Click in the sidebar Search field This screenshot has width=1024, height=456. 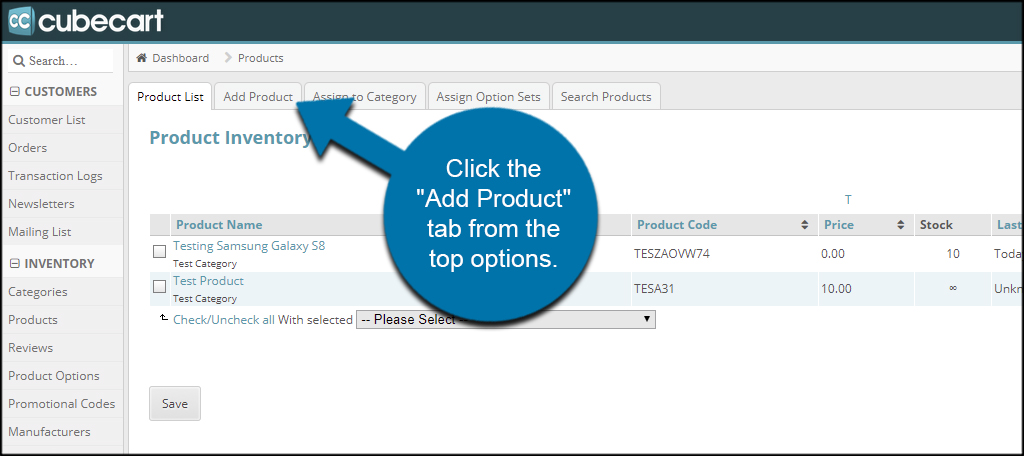pos(60,61)
